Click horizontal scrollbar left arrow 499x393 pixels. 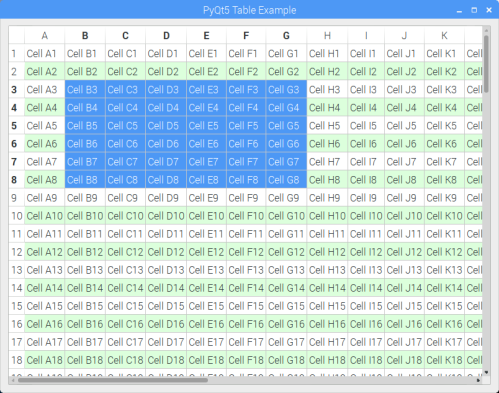[x=13, y=380]
